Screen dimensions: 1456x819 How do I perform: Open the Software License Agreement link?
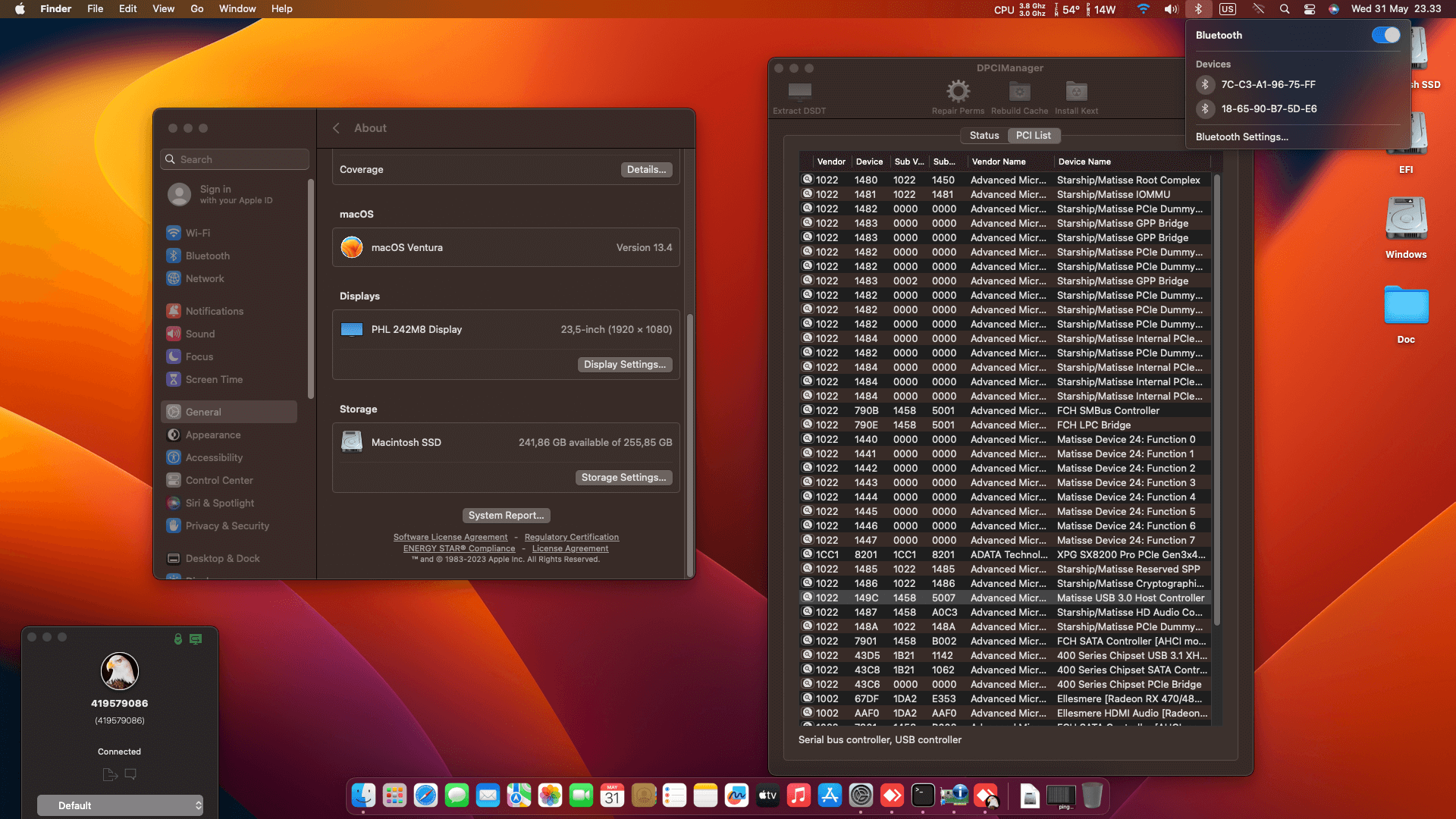click(450, 537)
